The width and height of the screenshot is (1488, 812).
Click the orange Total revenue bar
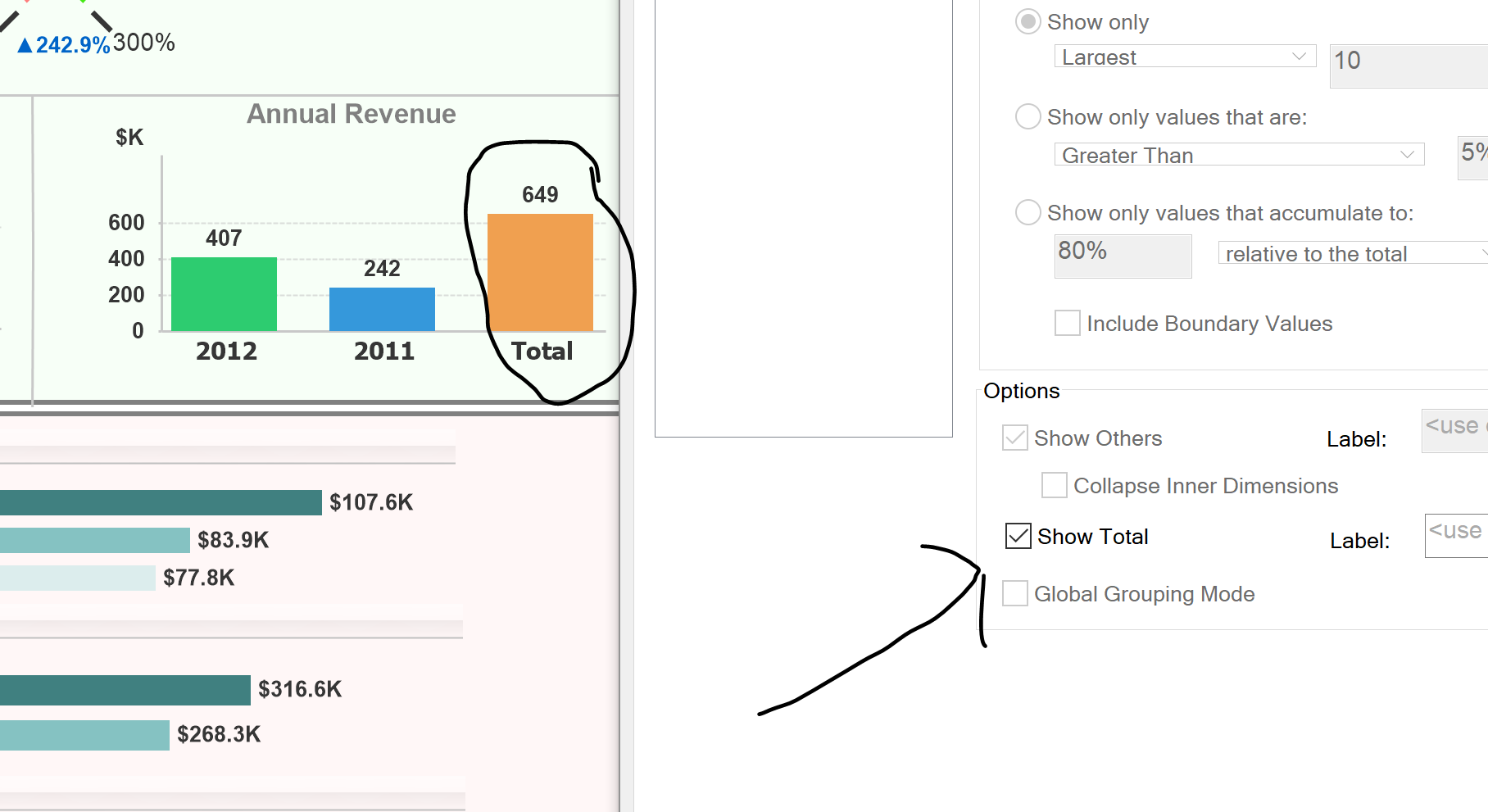tap(540, 273)
